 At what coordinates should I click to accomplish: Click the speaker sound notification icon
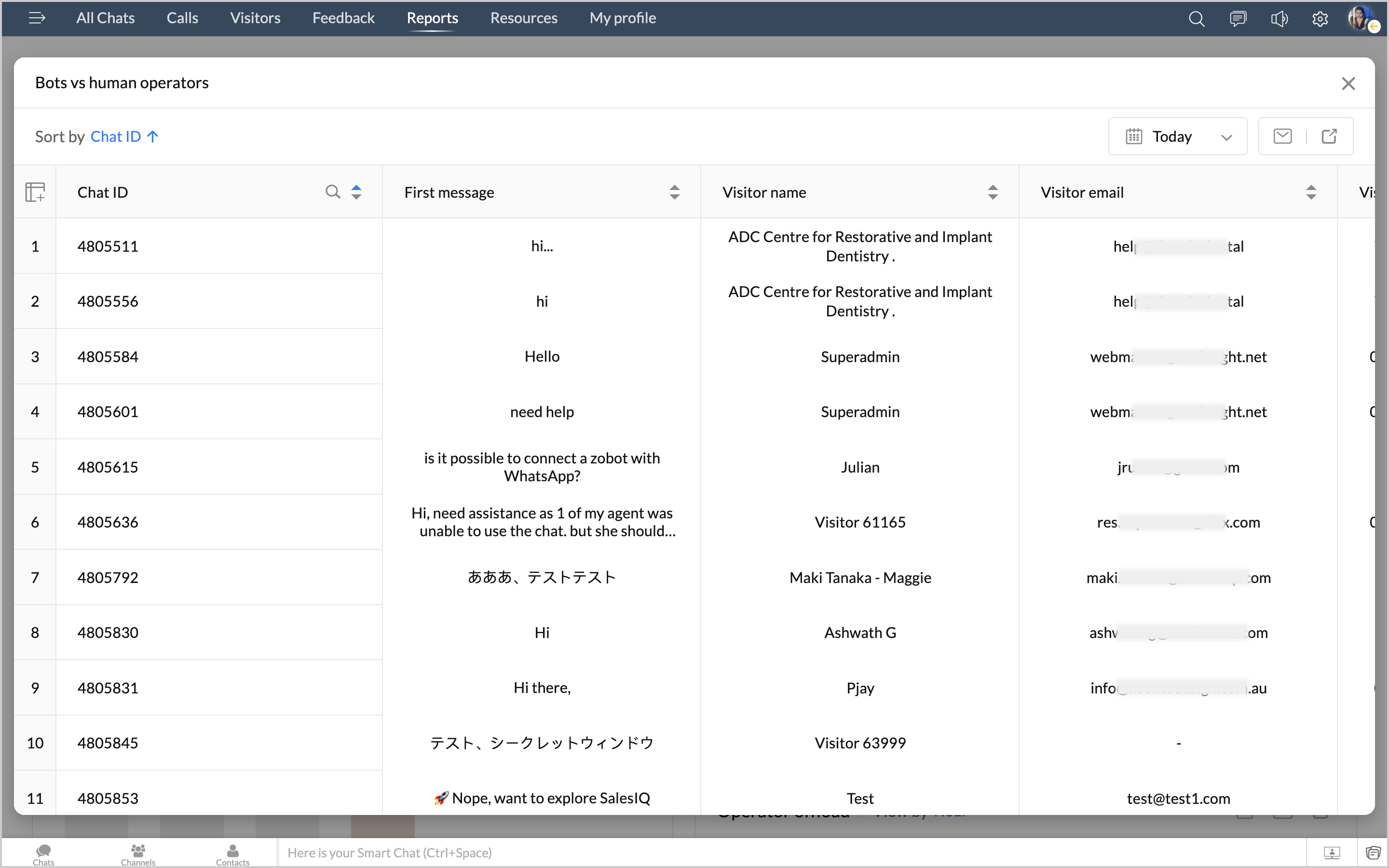click(1279, 19)
